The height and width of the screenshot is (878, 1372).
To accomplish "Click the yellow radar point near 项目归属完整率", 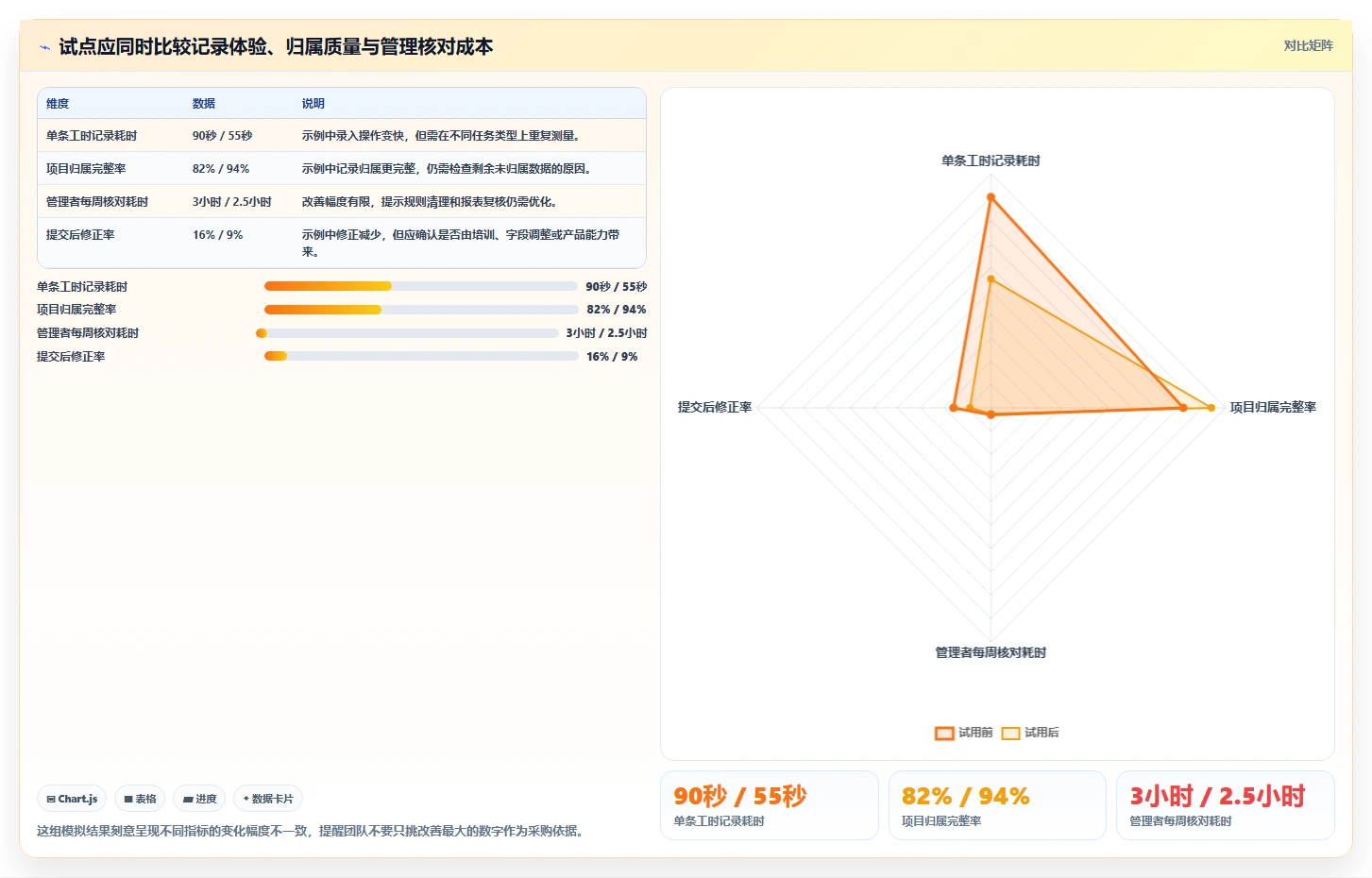I will point(1211,408).
